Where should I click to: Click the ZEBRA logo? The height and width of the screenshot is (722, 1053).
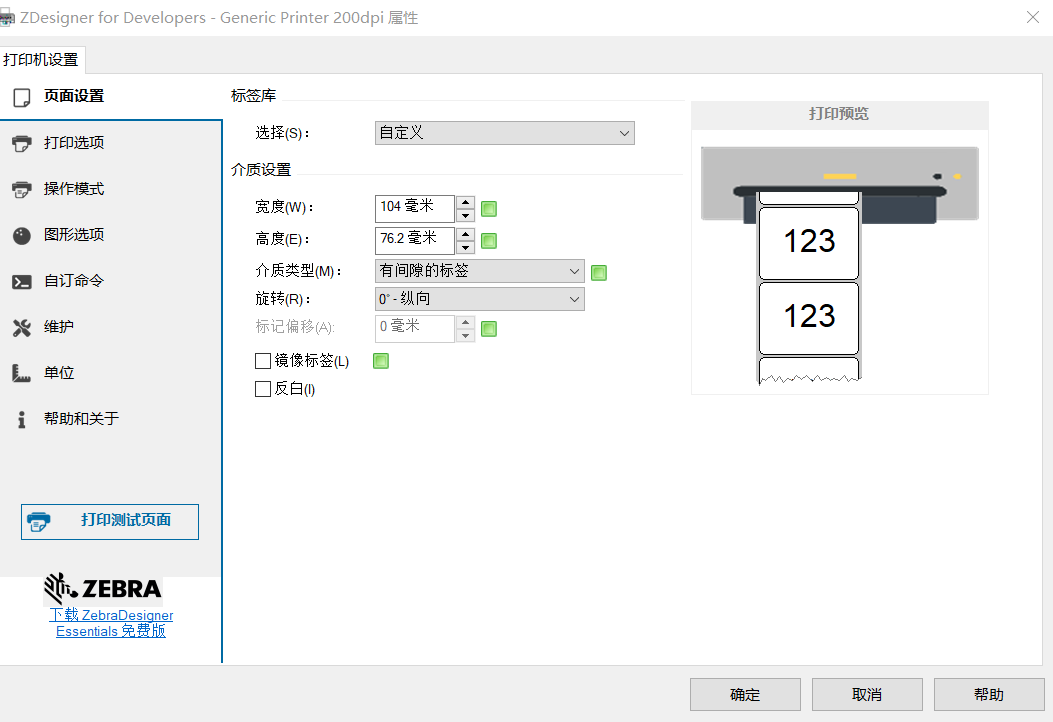(103, 589)
